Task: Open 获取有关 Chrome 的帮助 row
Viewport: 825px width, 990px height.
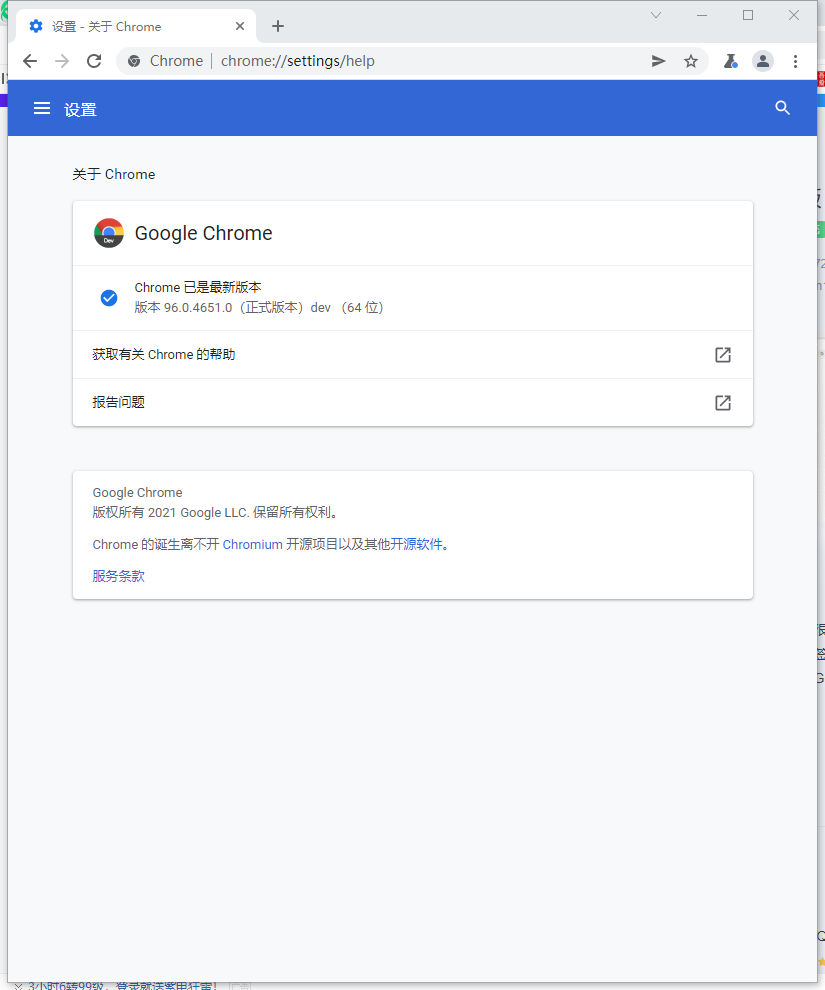Action: pos(413,355)
